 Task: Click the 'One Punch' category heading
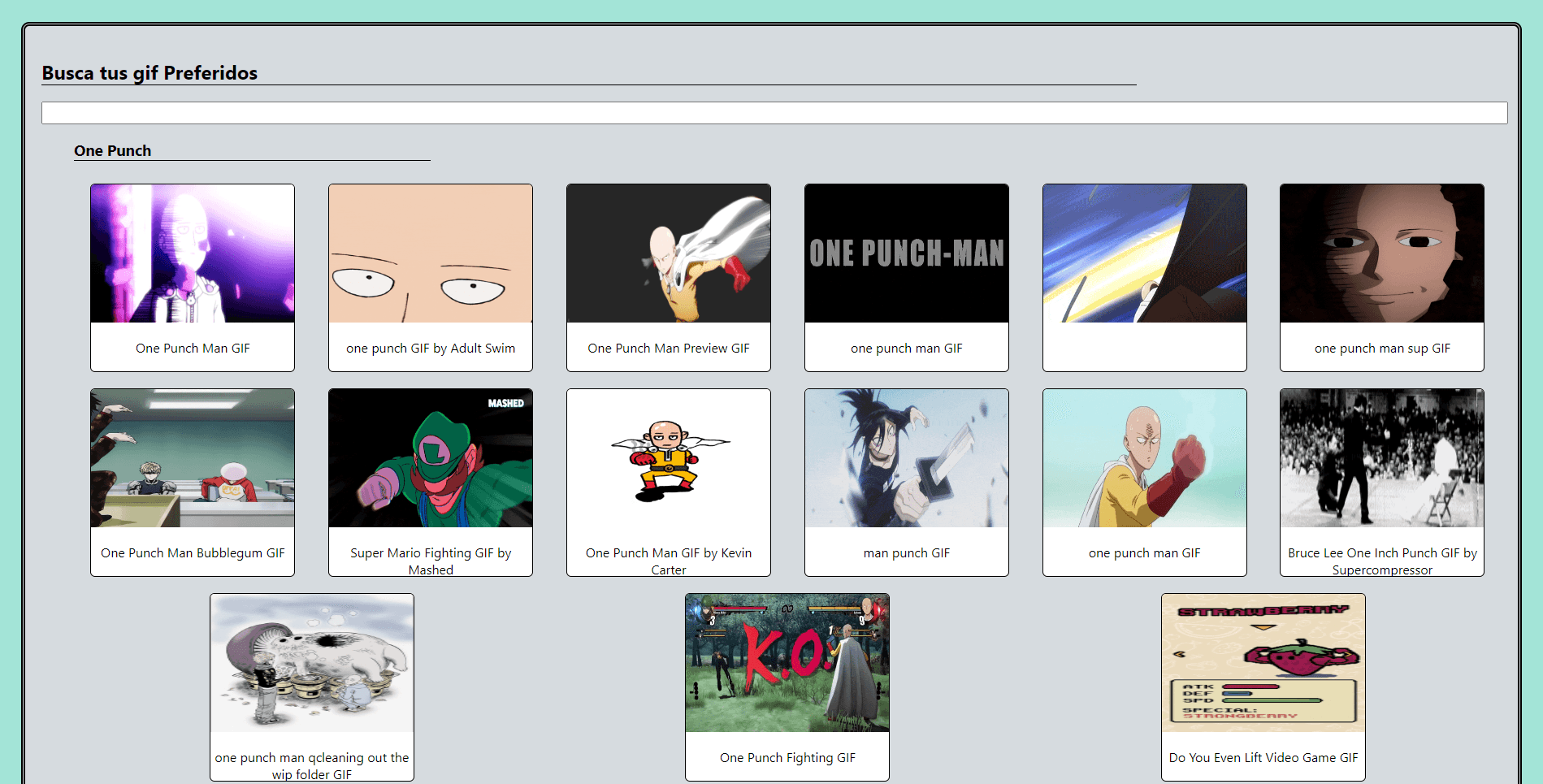point(112,150)
